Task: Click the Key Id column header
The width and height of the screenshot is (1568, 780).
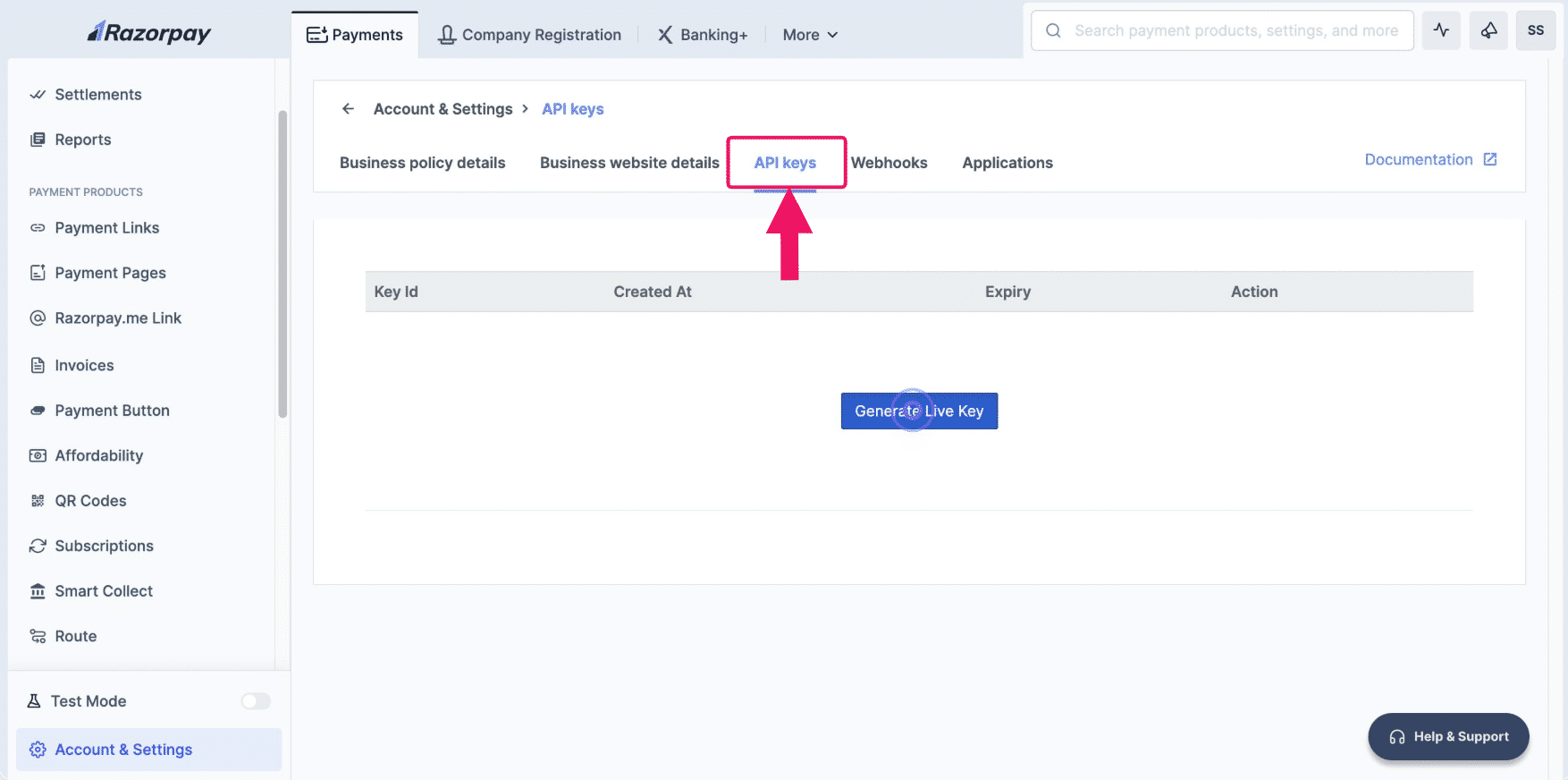Action: [x=396, y=292]
